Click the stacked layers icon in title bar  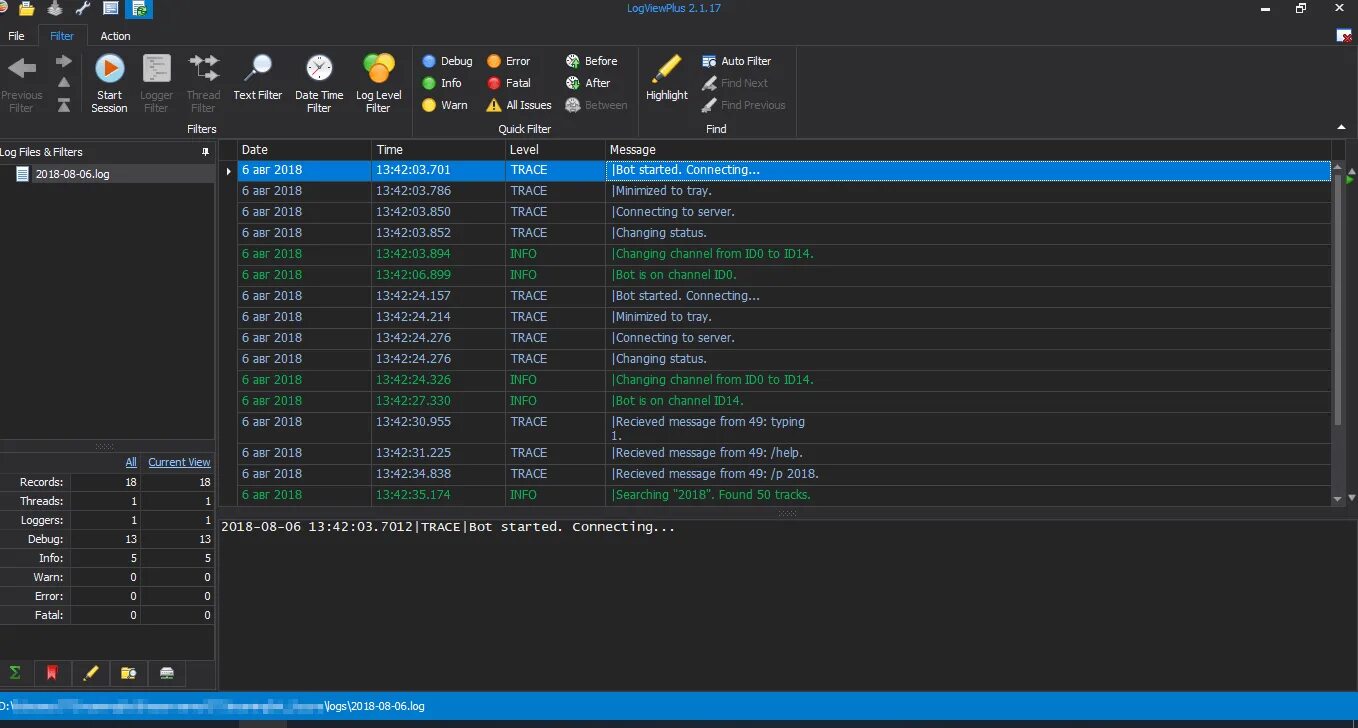point(54,9)
